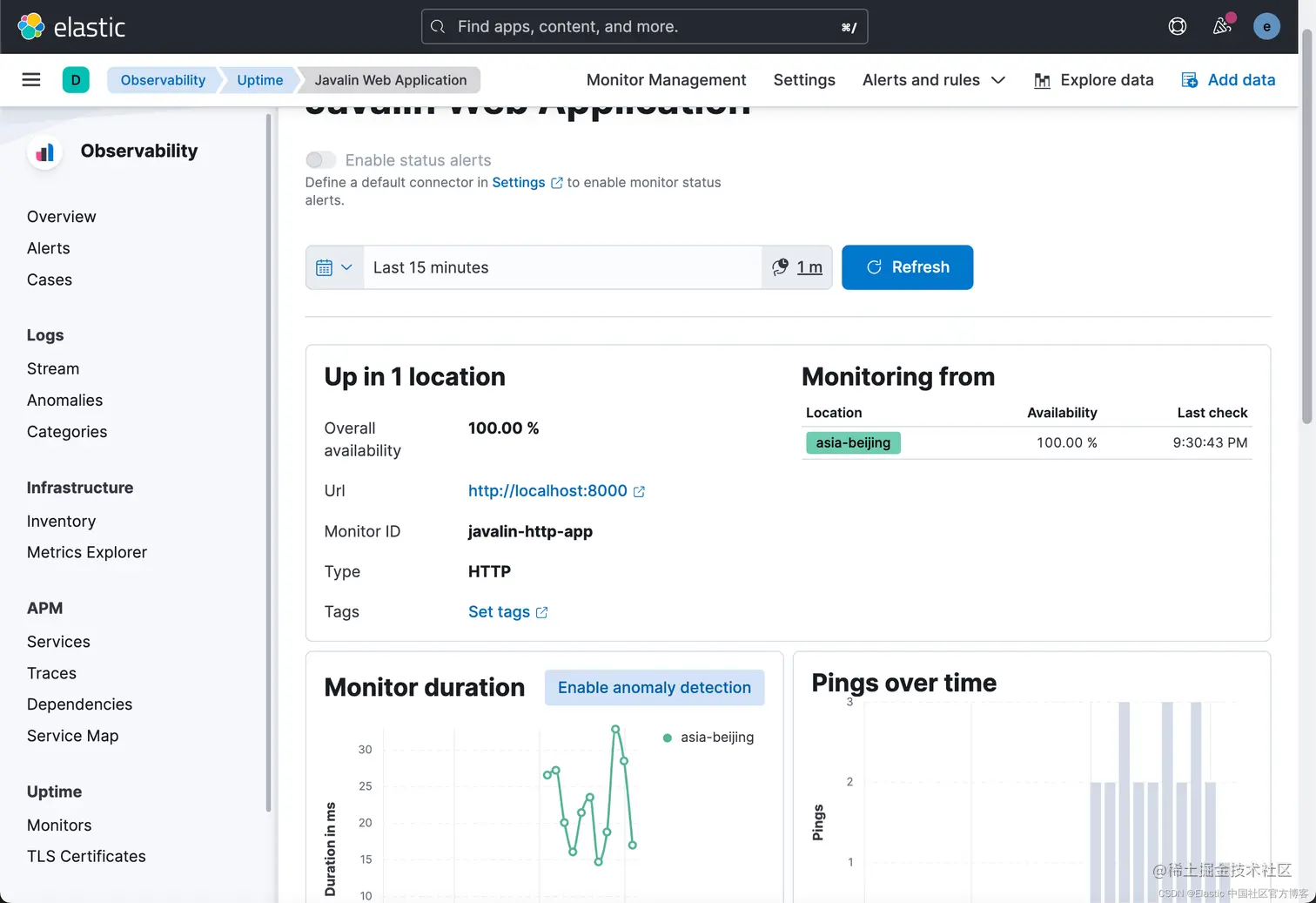
Task: Click the javalin-http-app monitor ID
Action: point(530,531)
